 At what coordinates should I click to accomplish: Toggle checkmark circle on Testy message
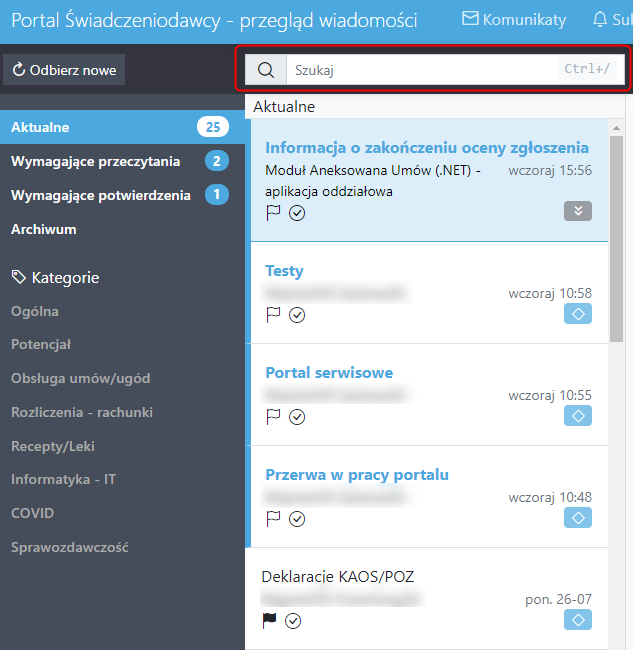pyautogui.click(x=297, y=315)
